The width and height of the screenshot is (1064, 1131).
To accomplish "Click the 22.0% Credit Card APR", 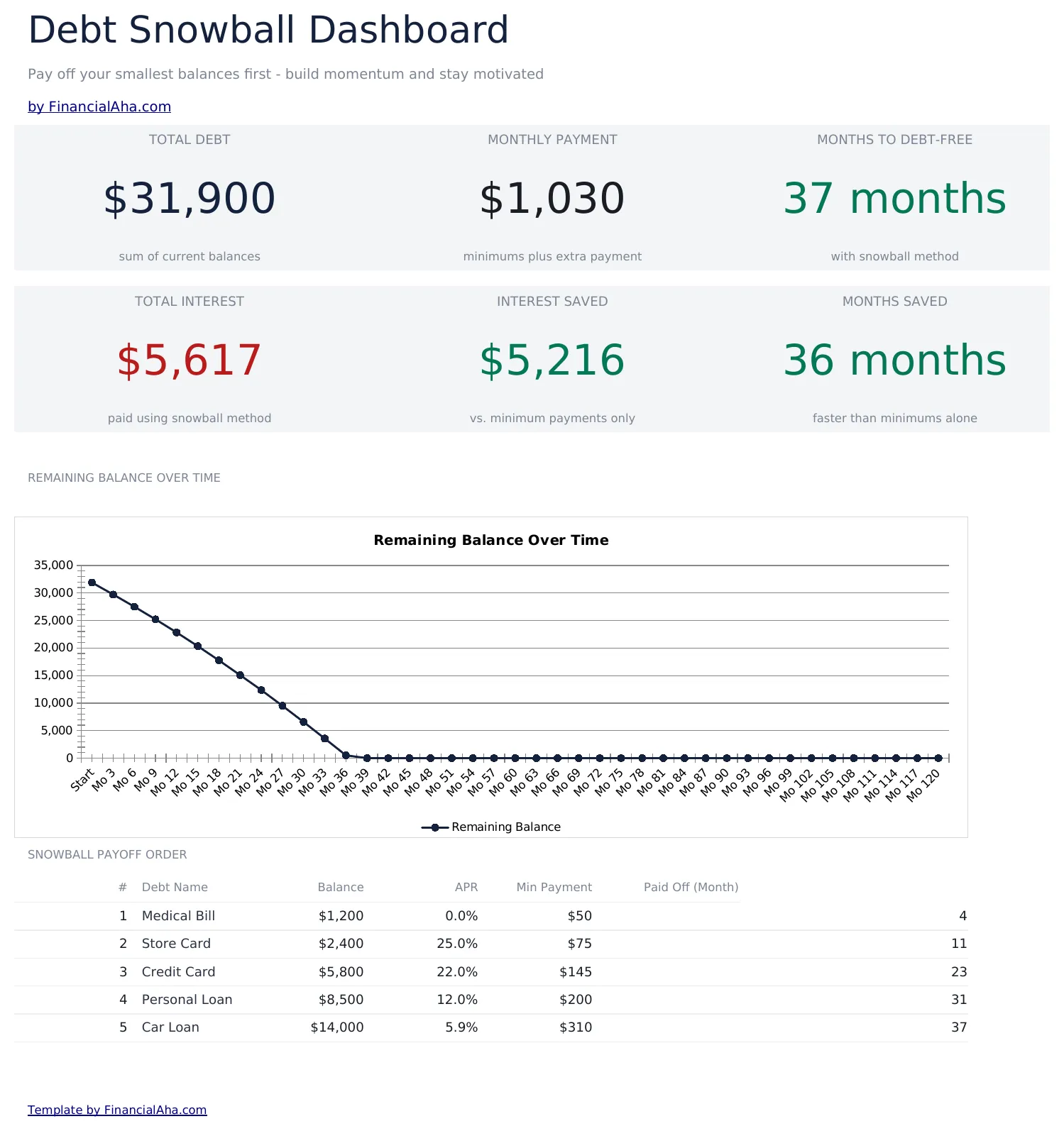I will [x=457, y=972].
